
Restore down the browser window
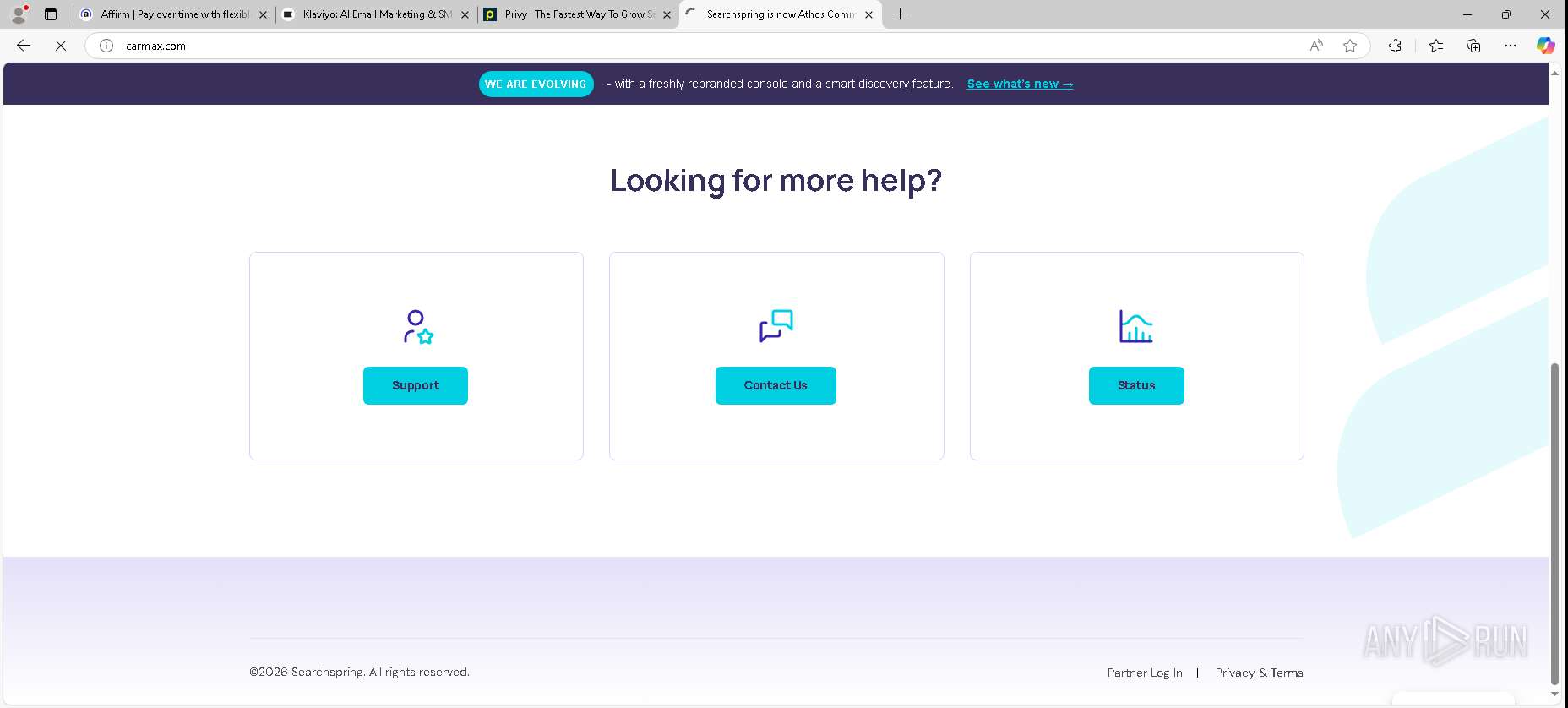1506,14
